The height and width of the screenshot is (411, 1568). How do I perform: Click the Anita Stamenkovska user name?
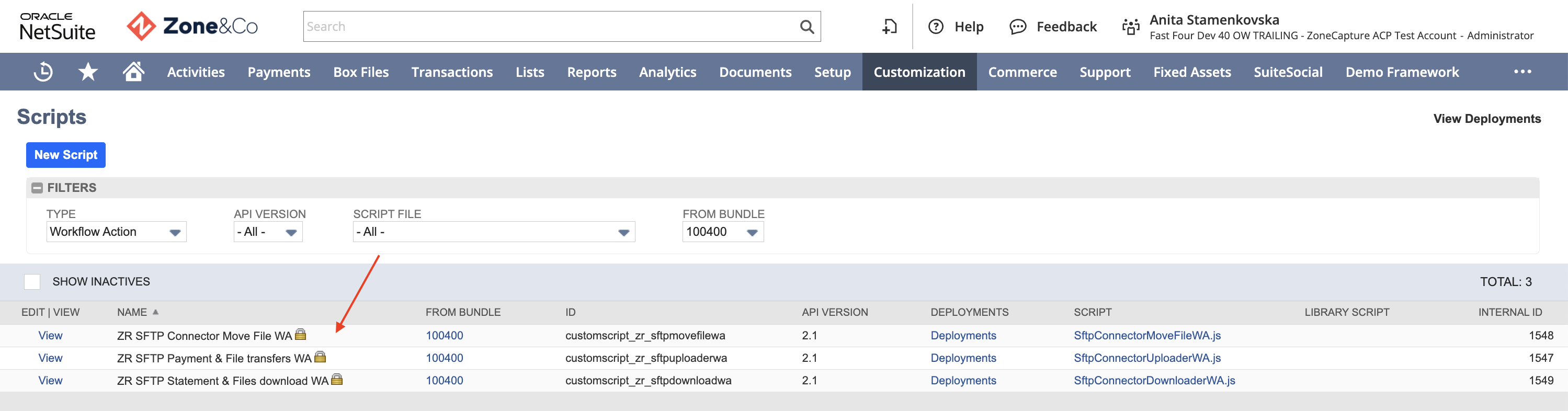click(1214, 19)
